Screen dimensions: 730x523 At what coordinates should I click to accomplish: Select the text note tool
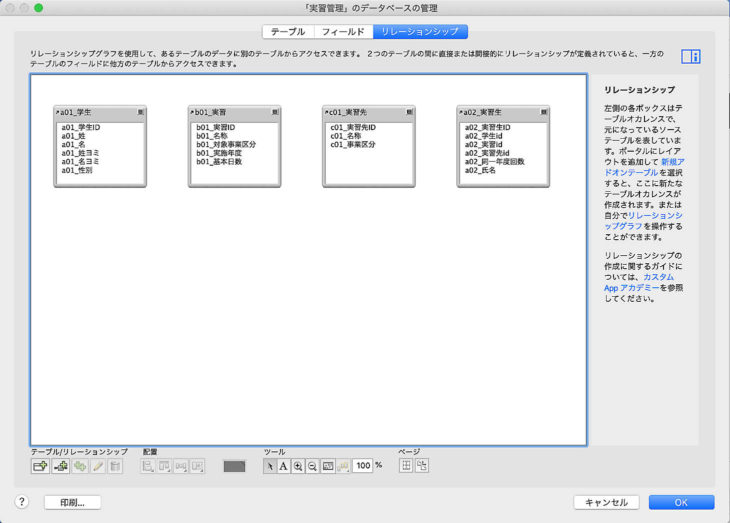tap(283, 466)
